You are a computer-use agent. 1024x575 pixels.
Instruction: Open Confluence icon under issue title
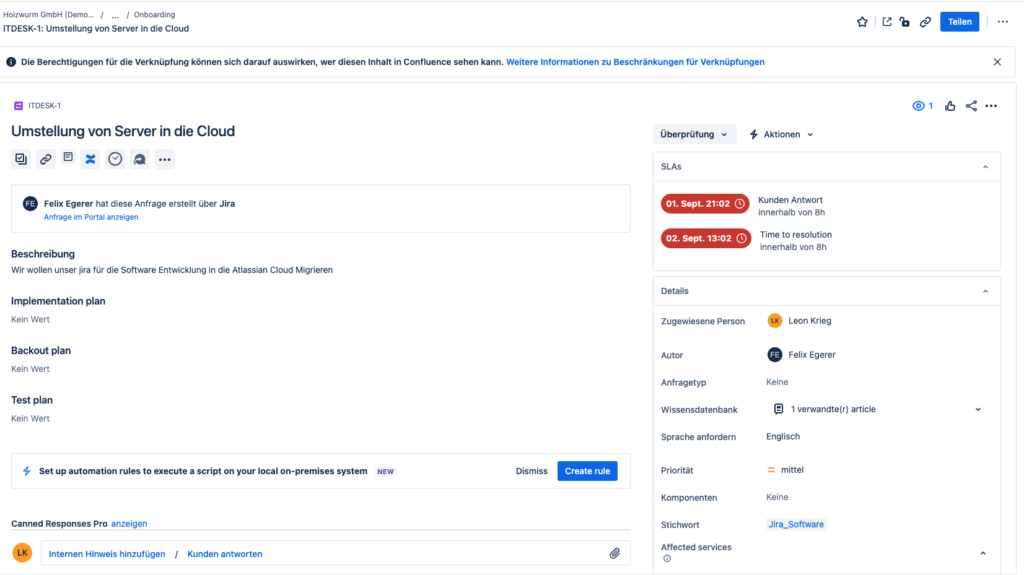90,159
